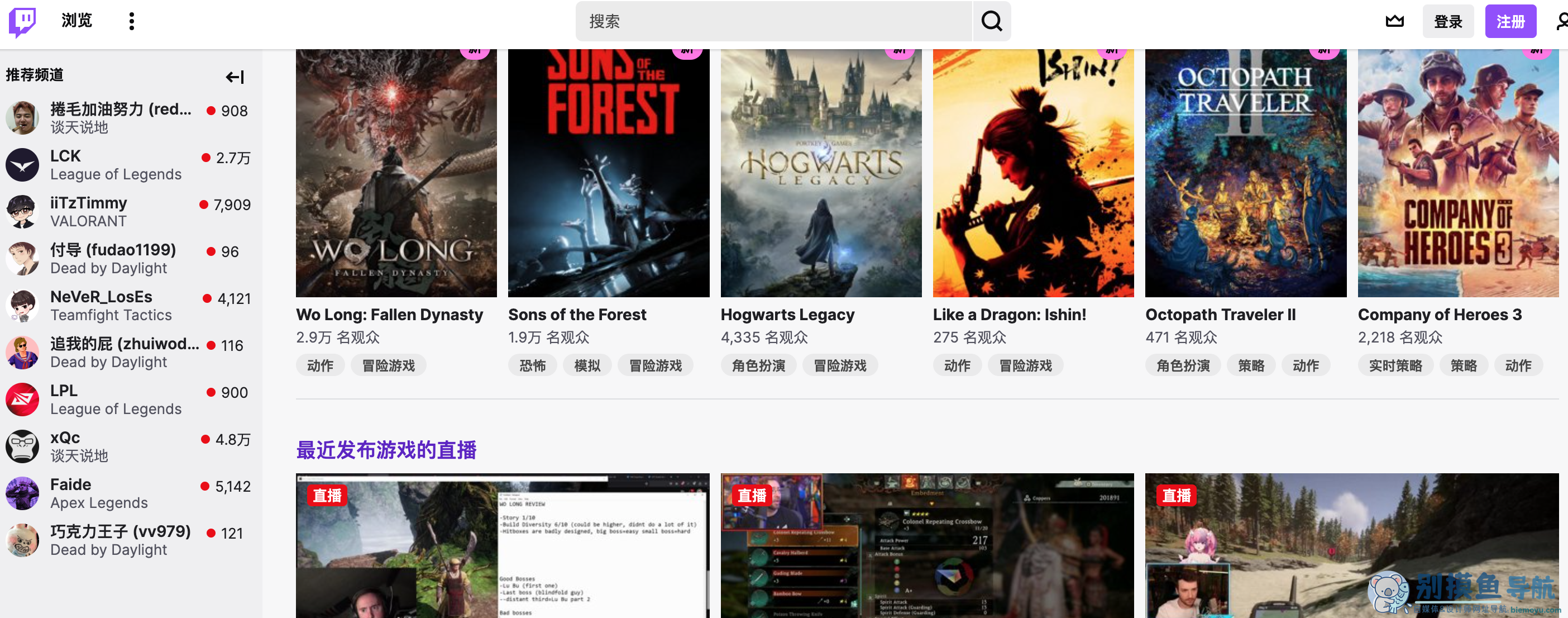Collapse the recommended channels sidebar

tap(235, 77)
